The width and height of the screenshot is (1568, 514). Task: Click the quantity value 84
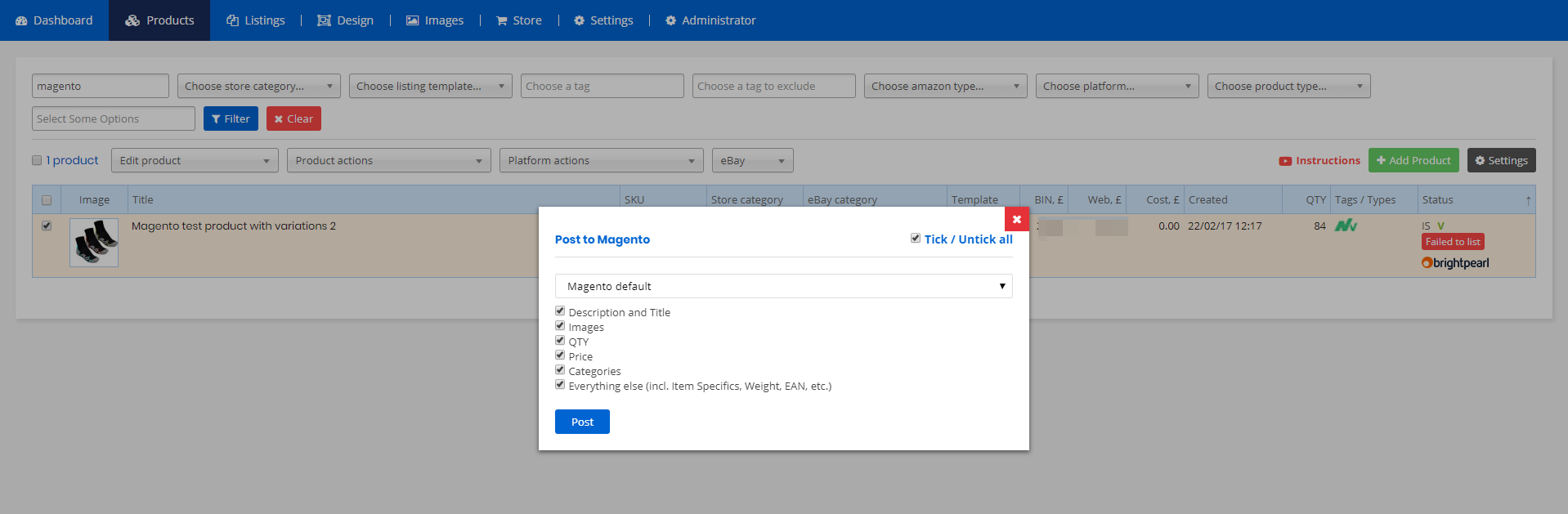coord(1320,226)
